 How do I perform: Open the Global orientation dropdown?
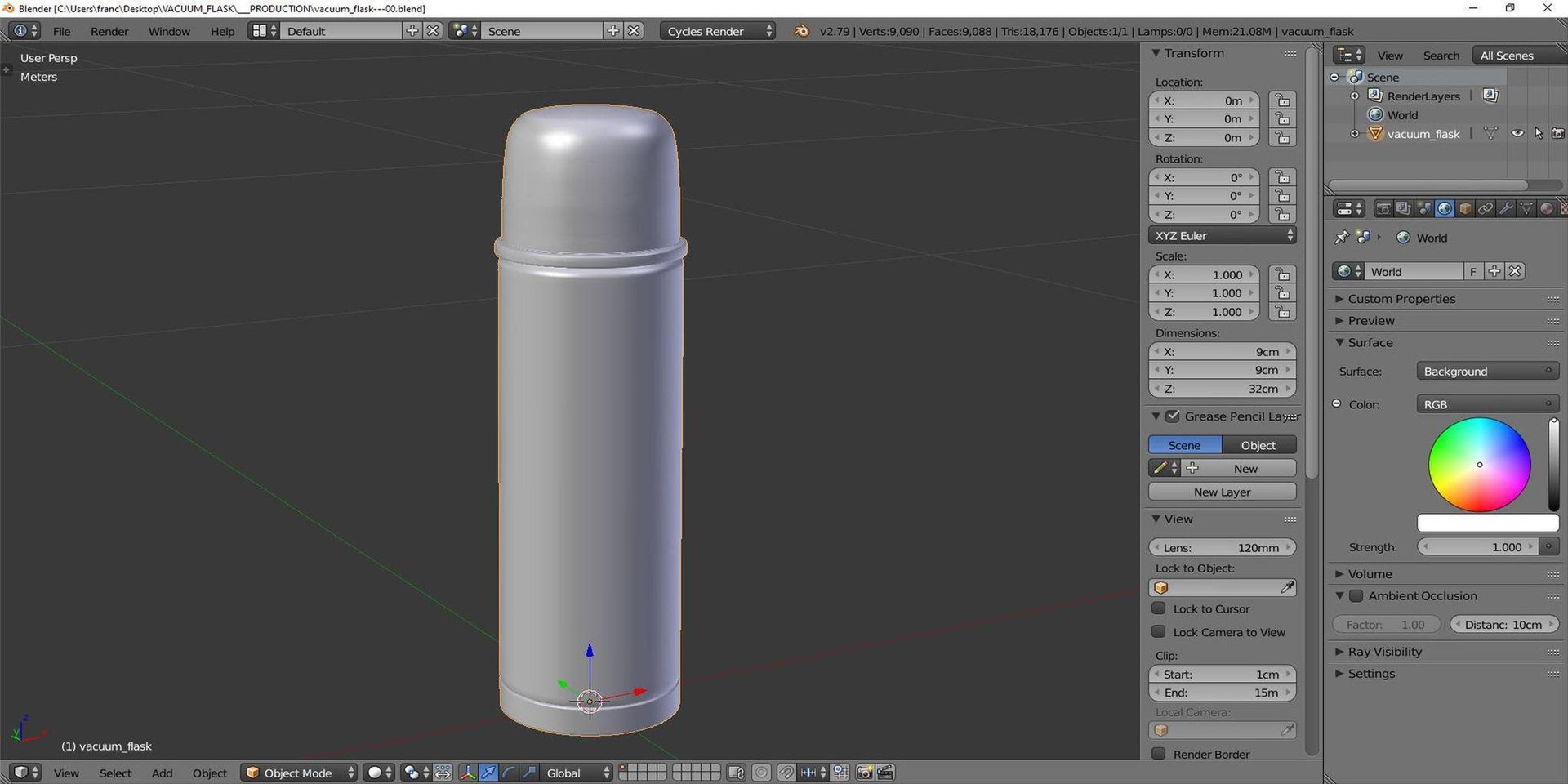(576, 773)
